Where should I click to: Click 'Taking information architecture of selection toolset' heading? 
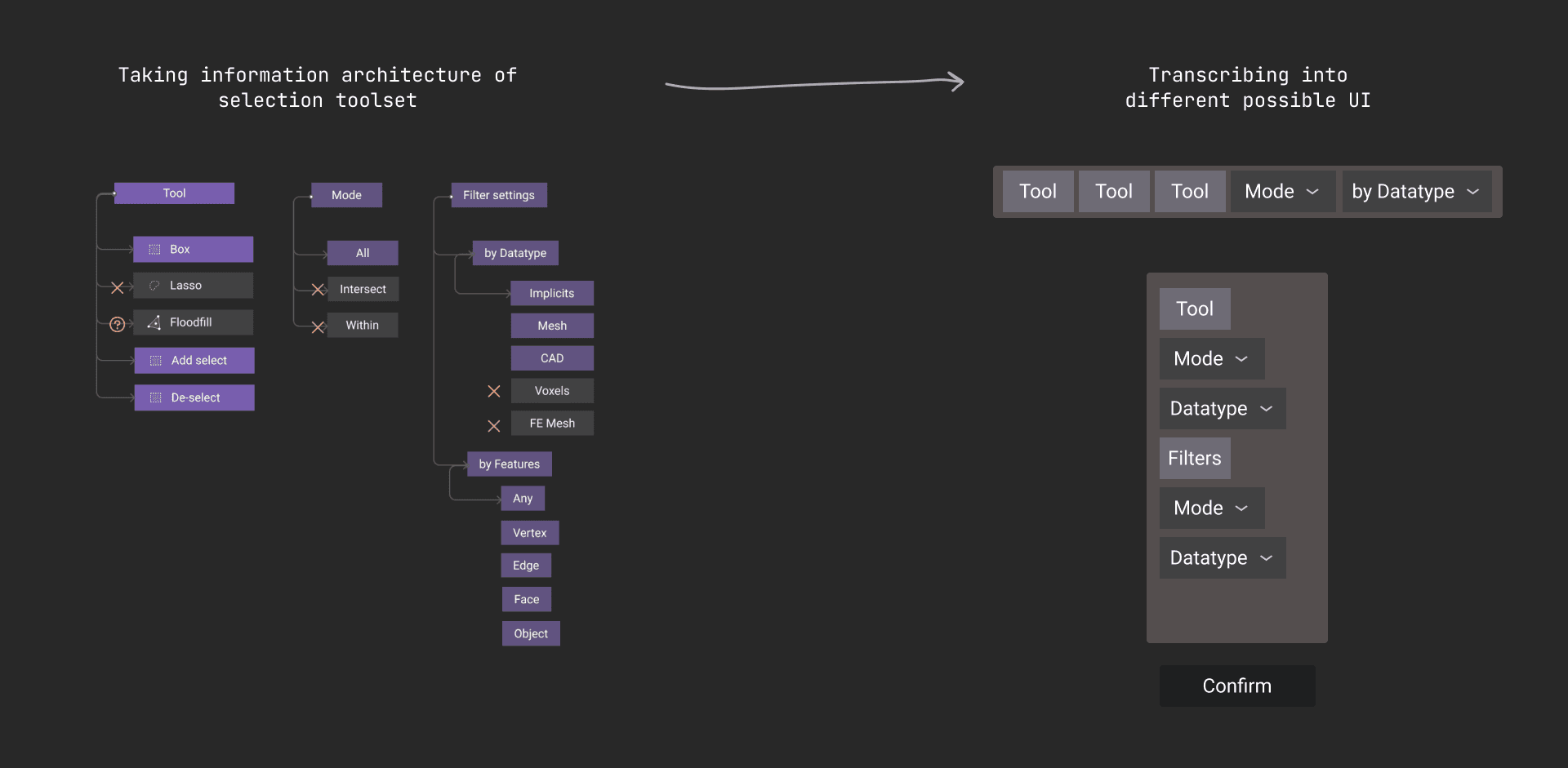pyautogui.click(x=318, y=88)
